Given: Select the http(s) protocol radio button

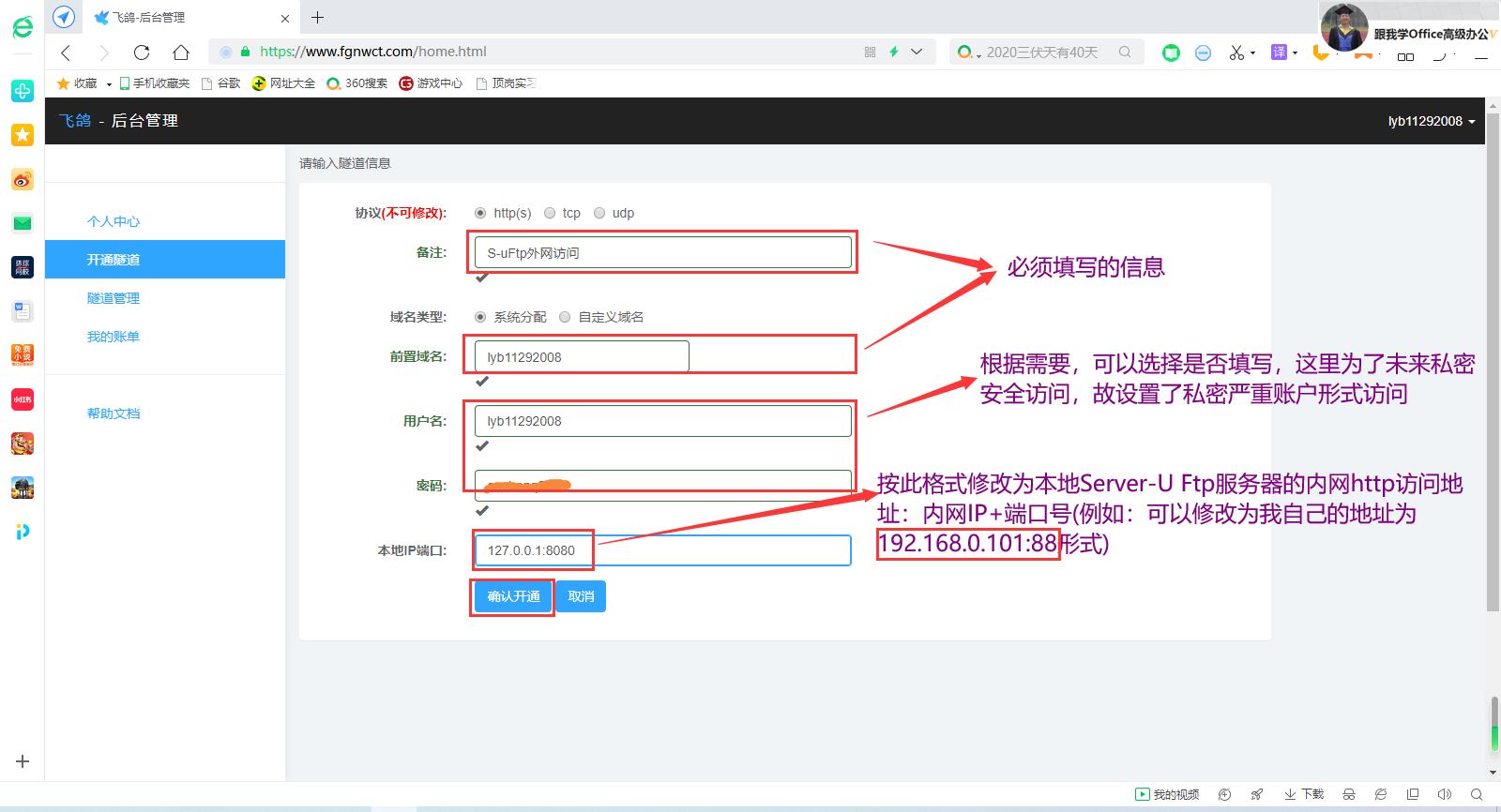Looking at the screenshot, I should click(x=480, y=213).
